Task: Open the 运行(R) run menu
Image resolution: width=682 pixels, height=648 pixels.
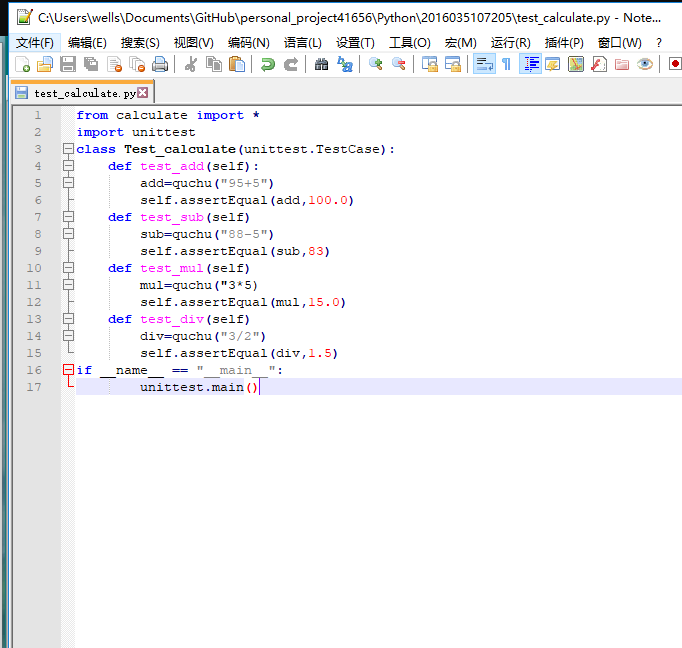Action: pyautogui.click(x=510, y=42)
